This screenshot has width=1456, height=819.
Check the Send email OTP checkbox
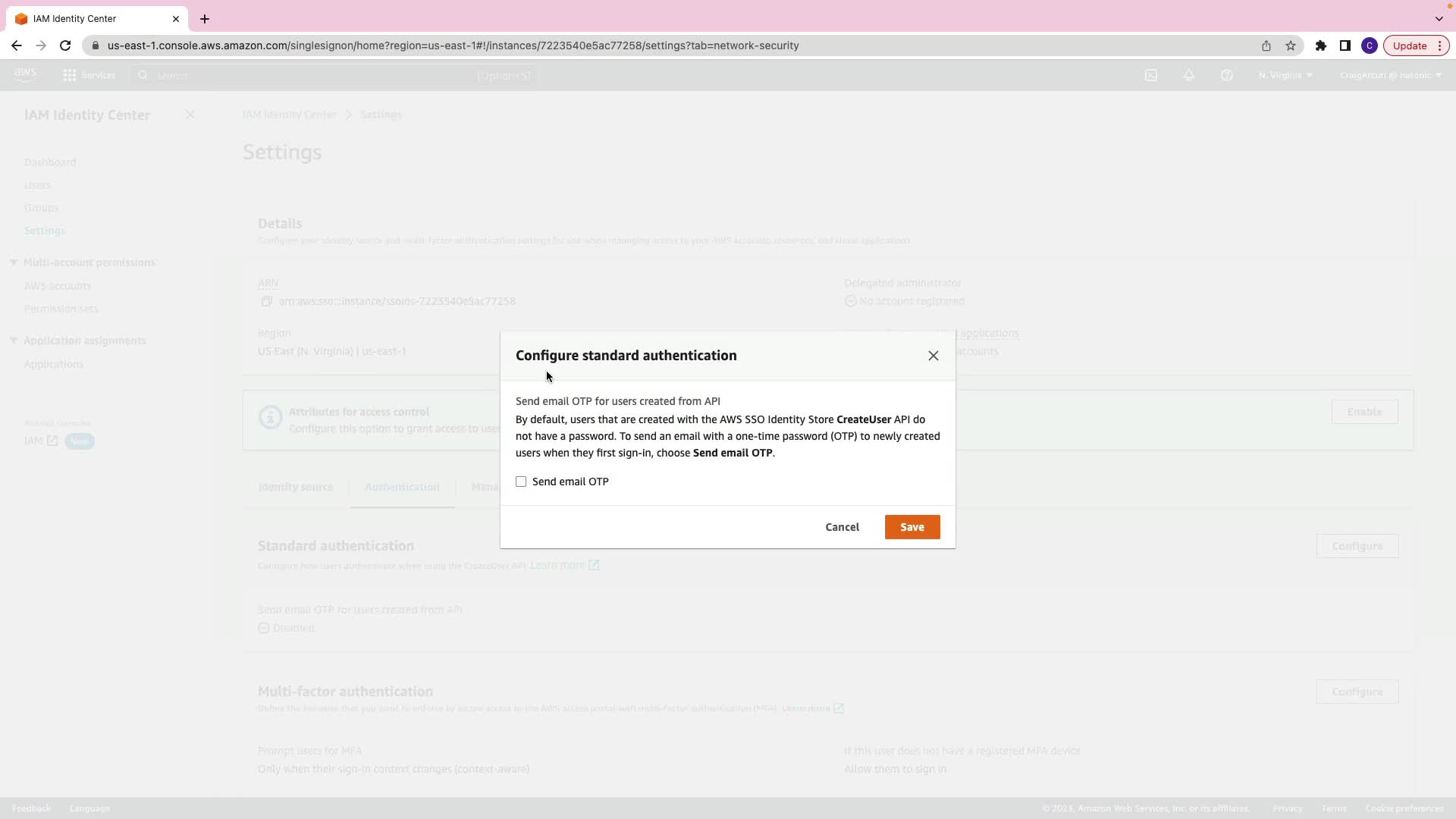[521, 482]
